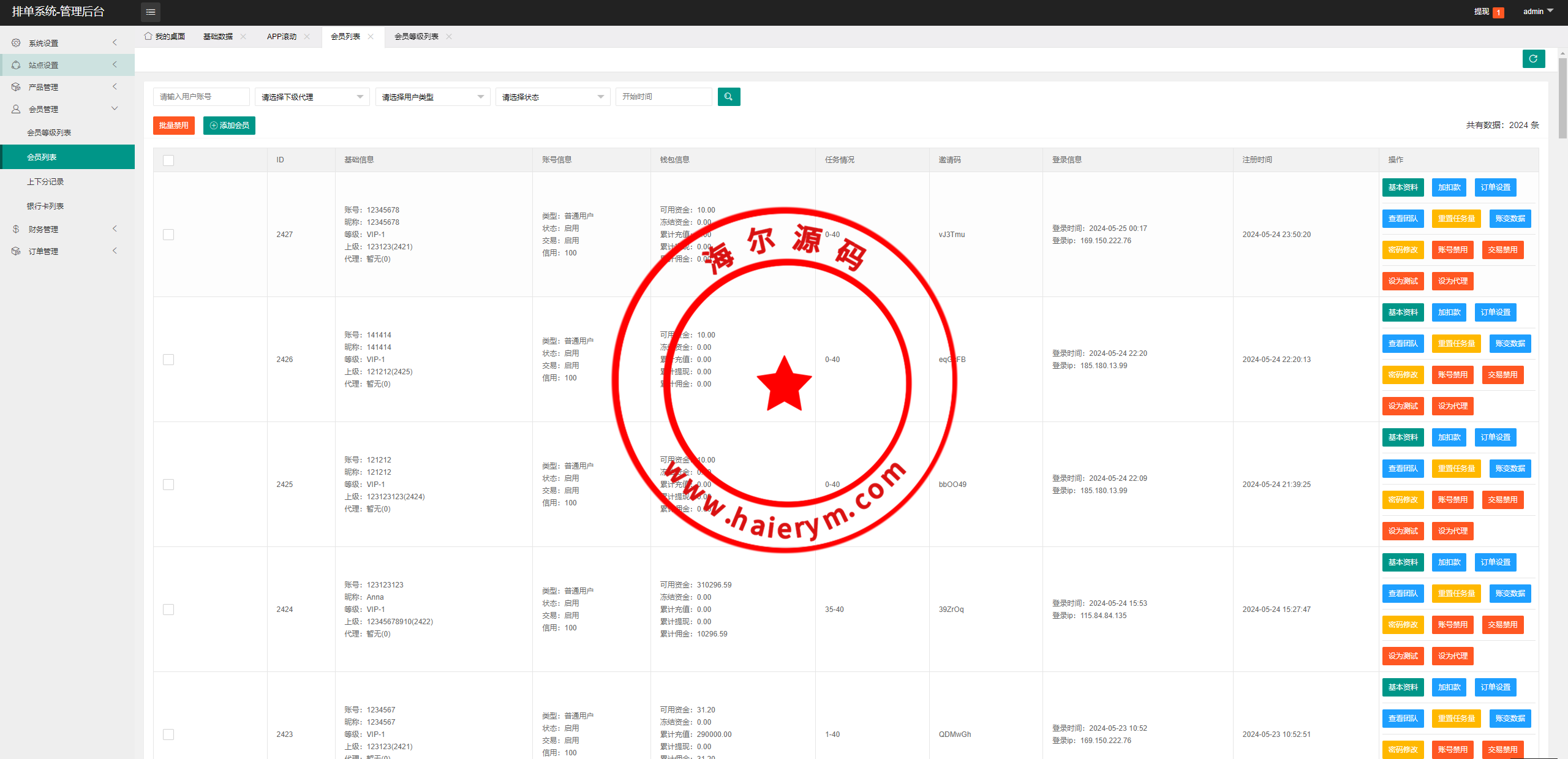Close the 基础数据 tab with its X
This screenshot has width=1568, height=759.
click(243, 37)
